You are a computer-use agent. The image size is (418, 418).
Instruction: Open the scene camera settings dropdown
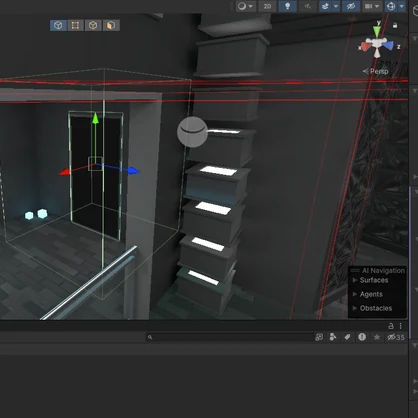[x=372, y=6]
